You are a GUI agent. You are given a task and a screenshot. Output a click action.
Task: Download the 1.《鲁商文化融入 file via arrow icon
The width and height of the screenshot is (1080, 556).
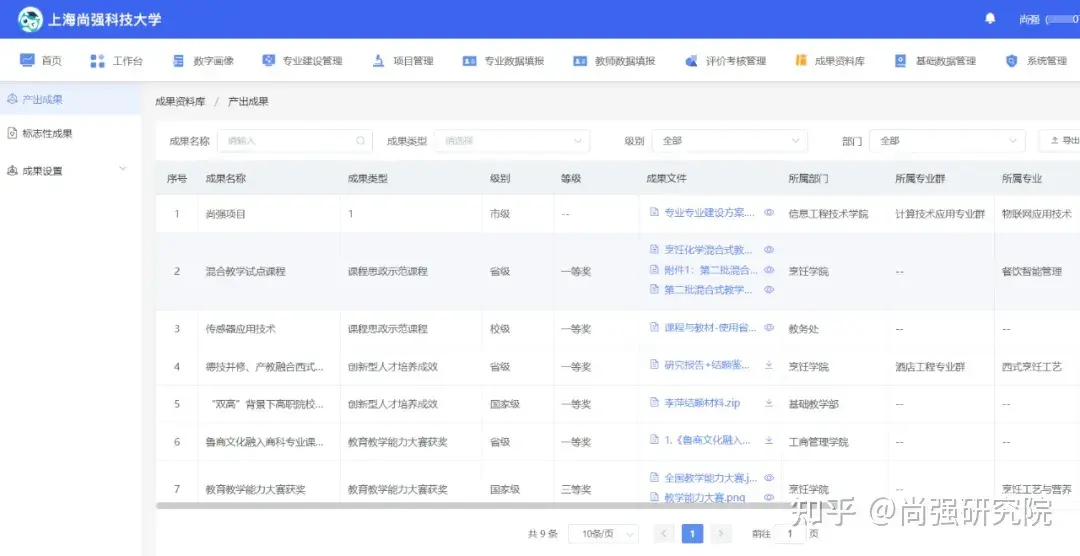point(769,440)
